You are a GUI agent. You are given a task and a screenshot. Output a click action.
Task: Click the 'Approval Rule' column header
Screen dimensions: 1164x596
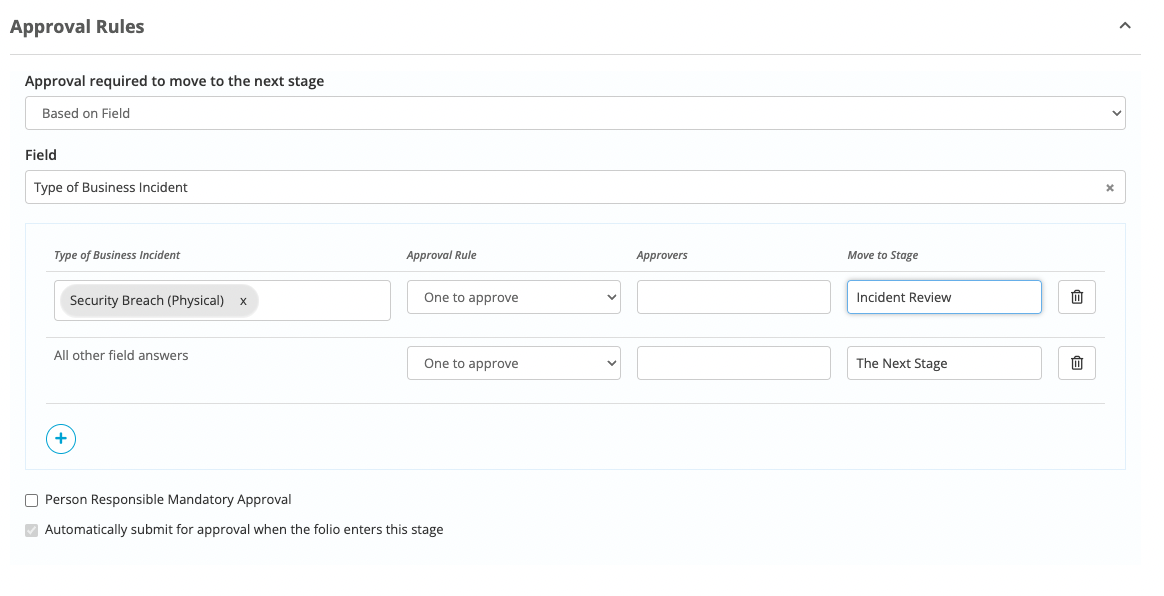(442, 255)
